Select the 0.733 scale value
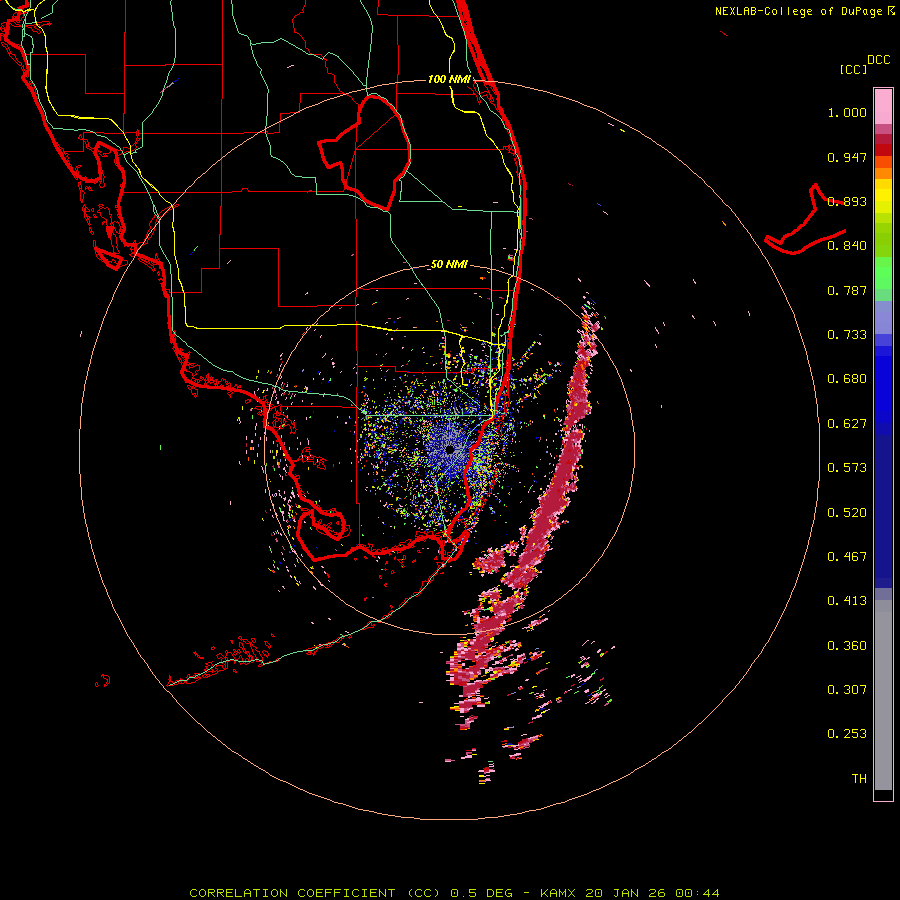900x900 pixels. 847,335
